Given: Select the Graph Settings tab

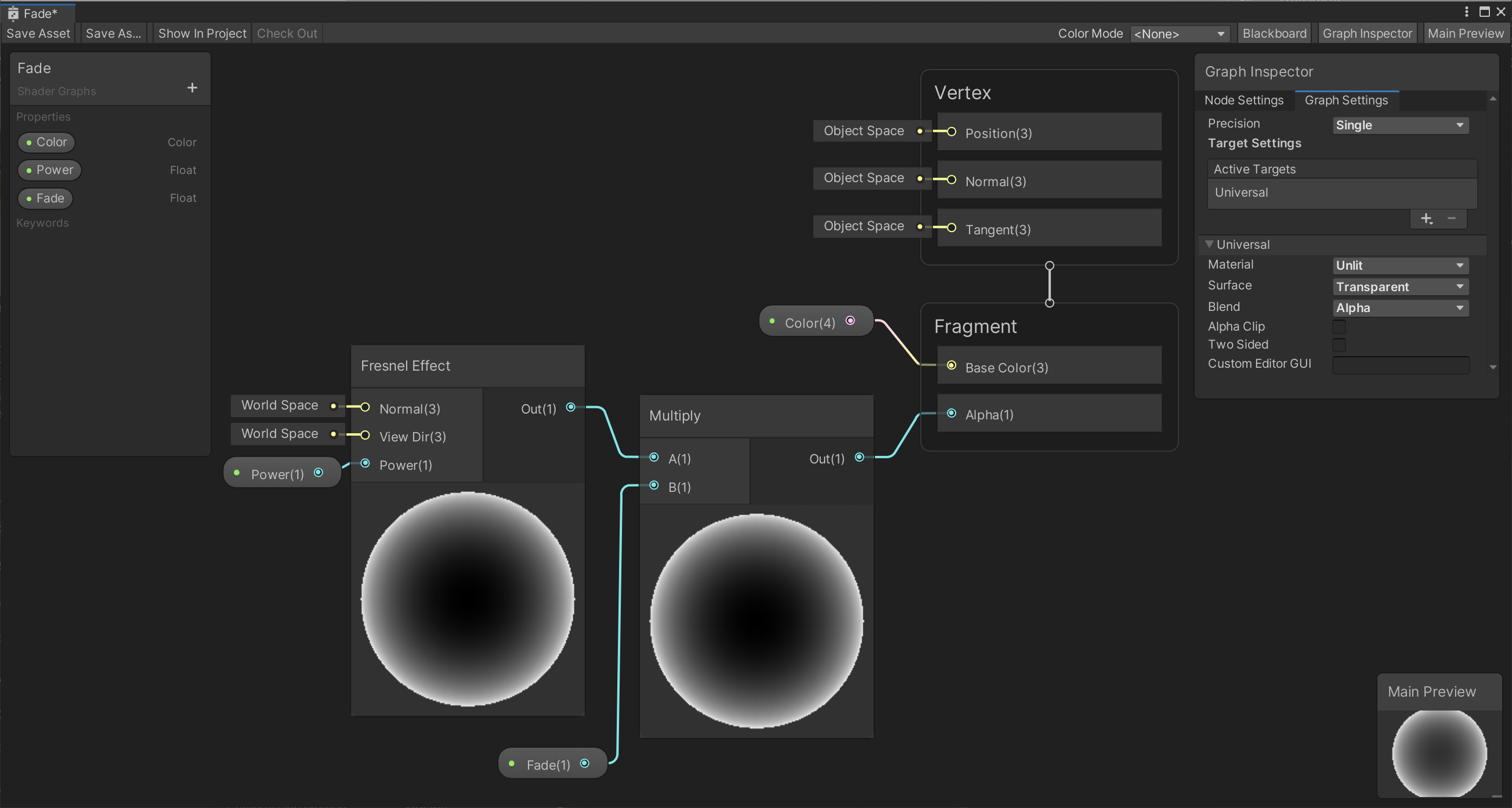Looking at the screenshot, I should [1346, 100].
